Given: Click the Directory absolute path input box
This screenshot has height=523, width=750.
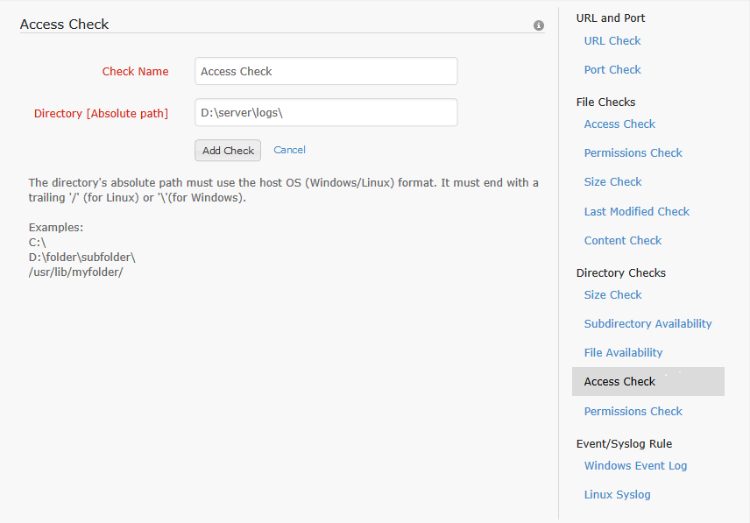Looking at the screenshot, I should point(326,113).
